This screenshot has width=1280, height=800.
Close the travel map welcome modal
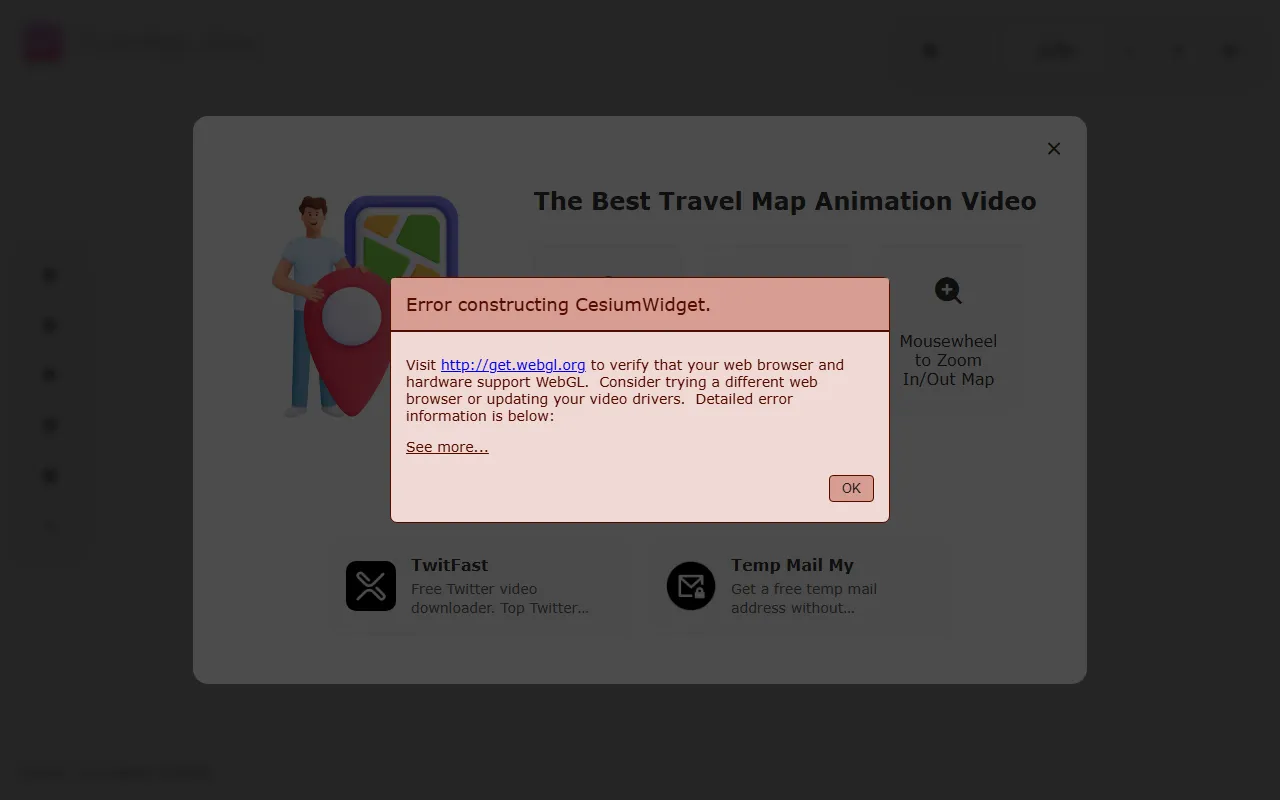1053,148
